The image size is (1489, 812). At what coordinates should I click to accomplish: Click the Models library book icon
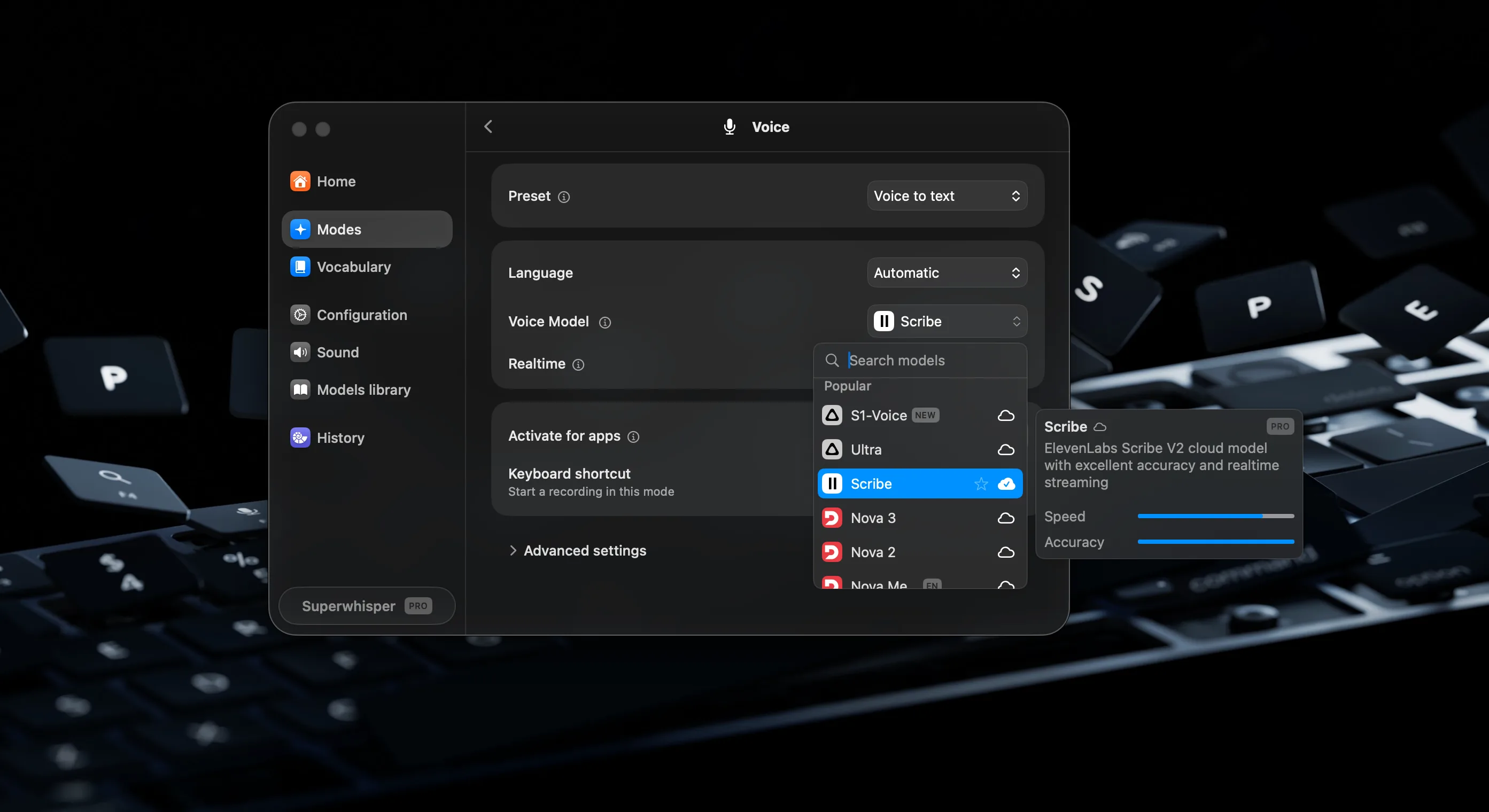tap(300, 390)
